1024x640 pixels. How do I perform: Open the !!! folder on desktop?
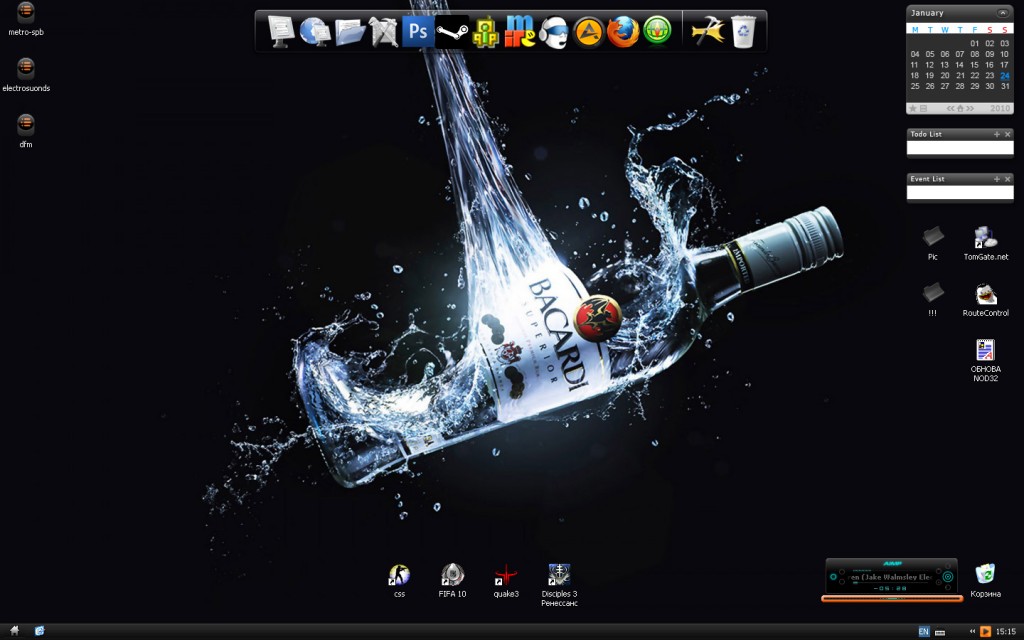click(x=933, y=299)
